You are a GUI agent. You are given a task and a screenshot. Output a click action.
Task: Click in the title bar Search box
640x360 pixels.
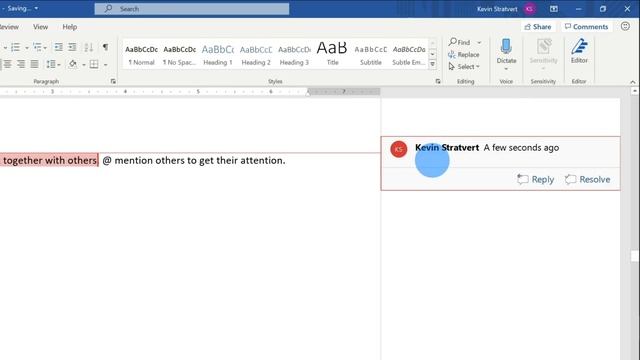pyautogui.click(x=192, y=9)
